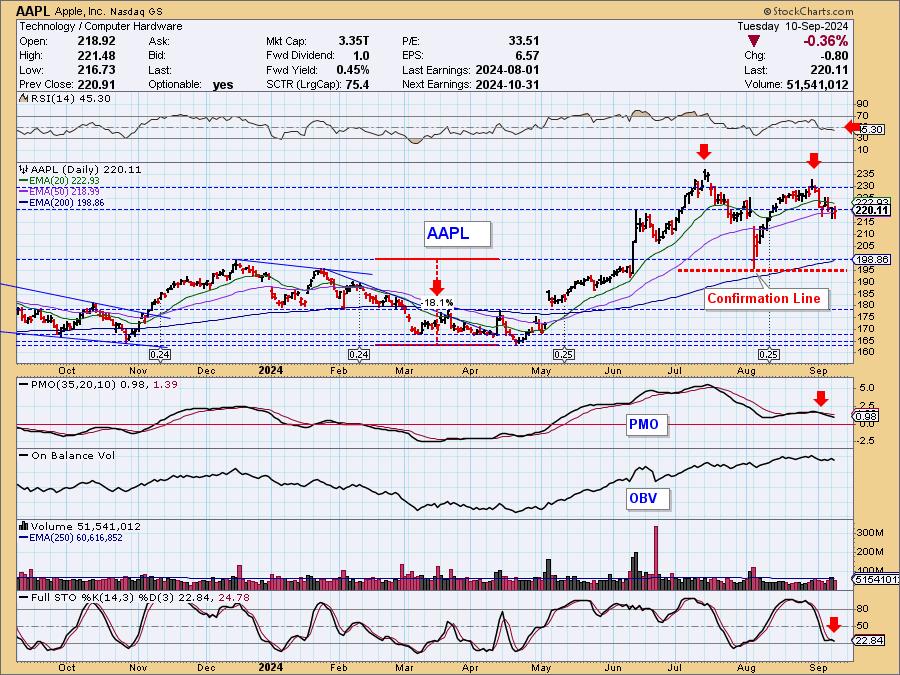Click the boxed OBV annotation

point(647,498)
